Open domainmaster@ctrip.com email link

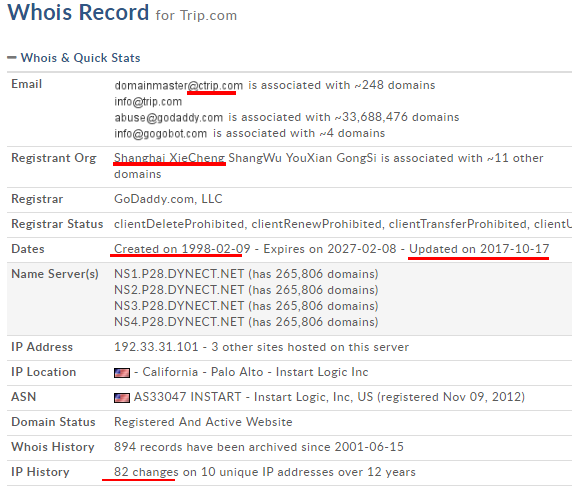[x=178, y=85]
